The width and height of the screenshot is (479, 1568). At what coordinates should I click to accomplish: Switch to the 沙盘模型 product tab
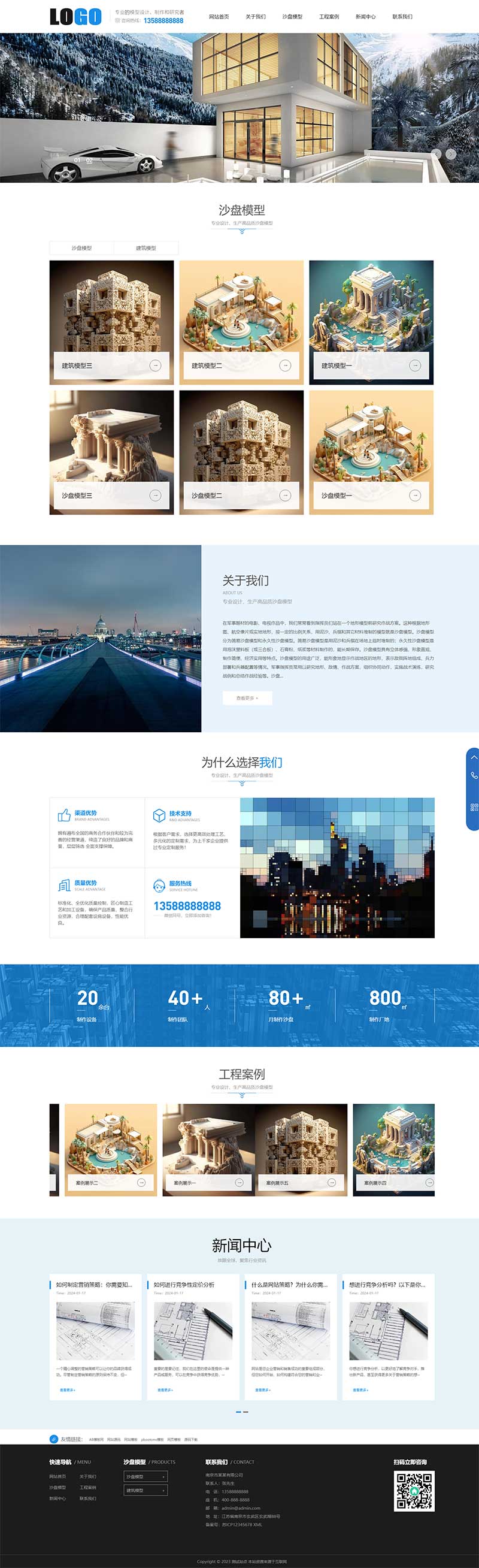pos(81,247)
